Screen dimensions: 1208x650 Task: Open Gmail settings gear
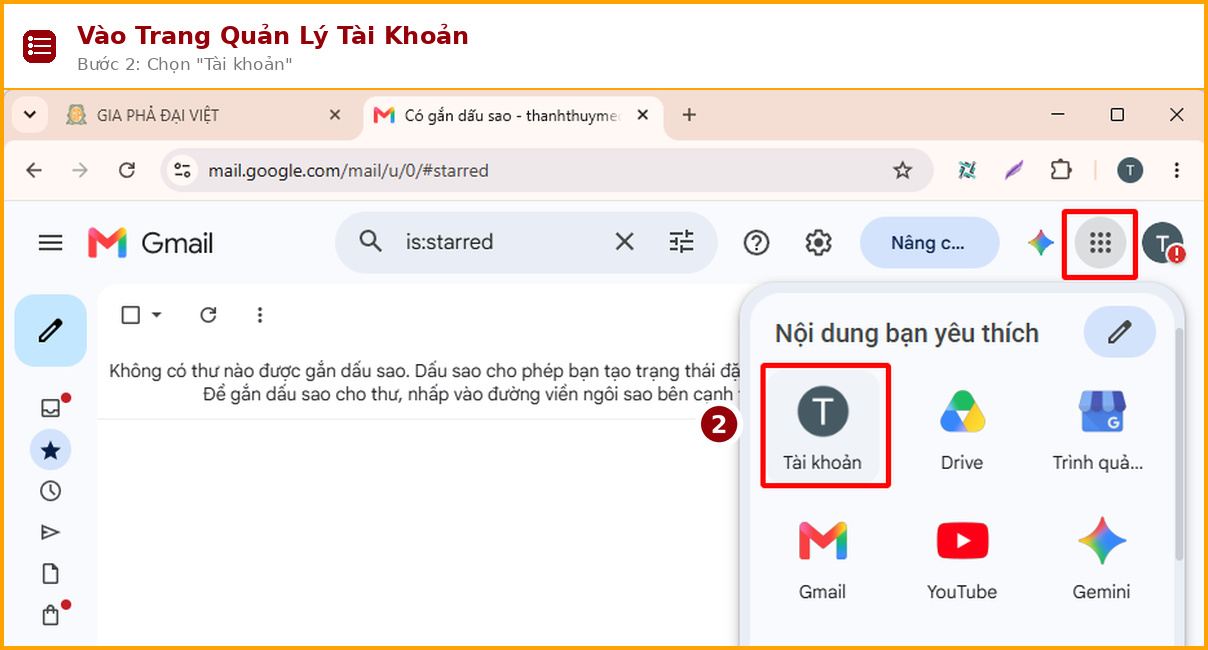819,242
